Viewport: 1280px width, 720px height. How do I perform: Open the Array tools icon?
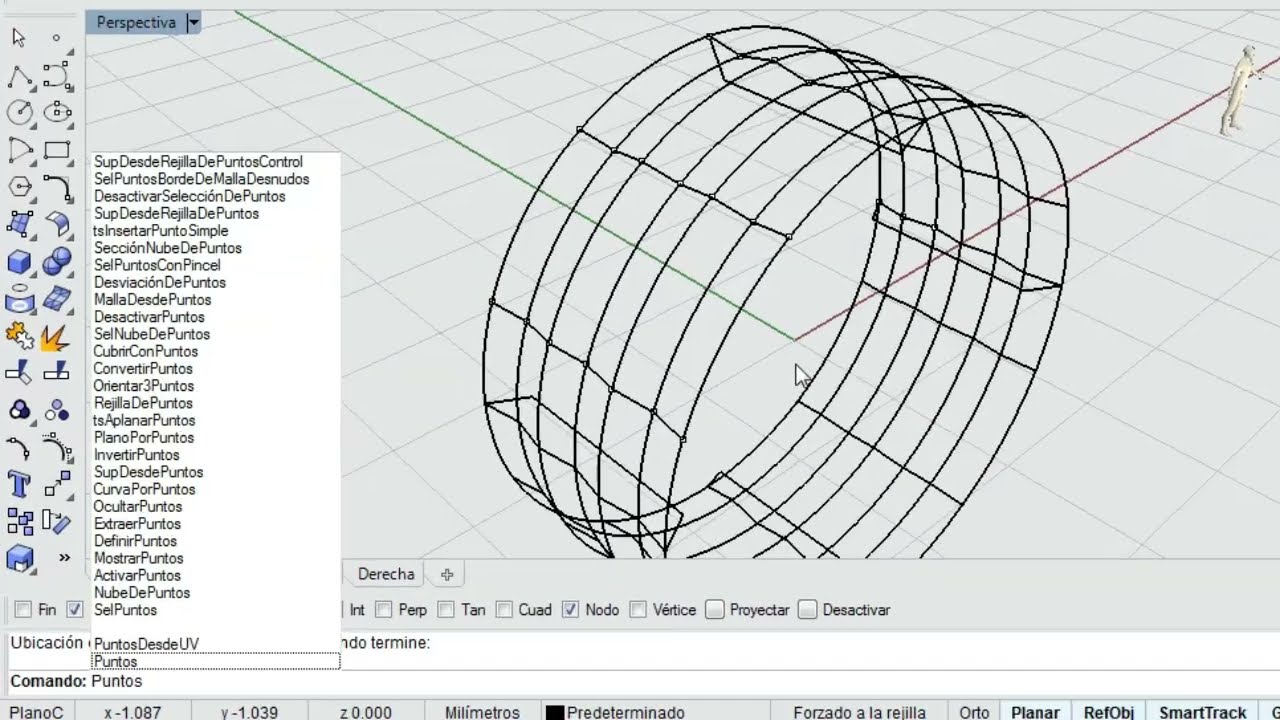[19, 521]
